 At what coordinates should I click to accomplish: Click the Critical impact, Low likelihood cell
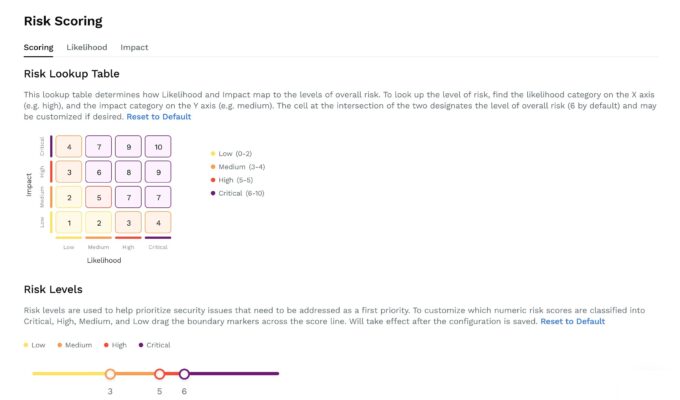(68, 147)
